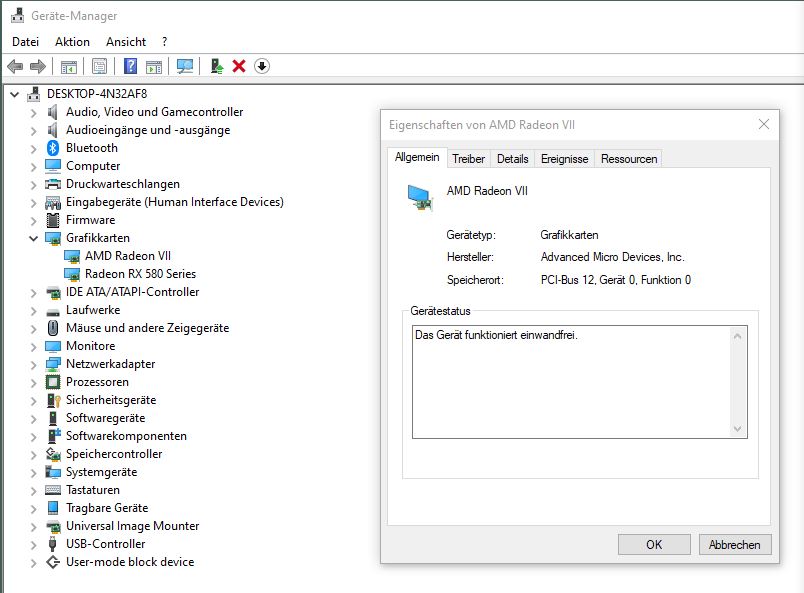Collapse the DESKTOP-4N32AF8 root node

click(15, 94)
